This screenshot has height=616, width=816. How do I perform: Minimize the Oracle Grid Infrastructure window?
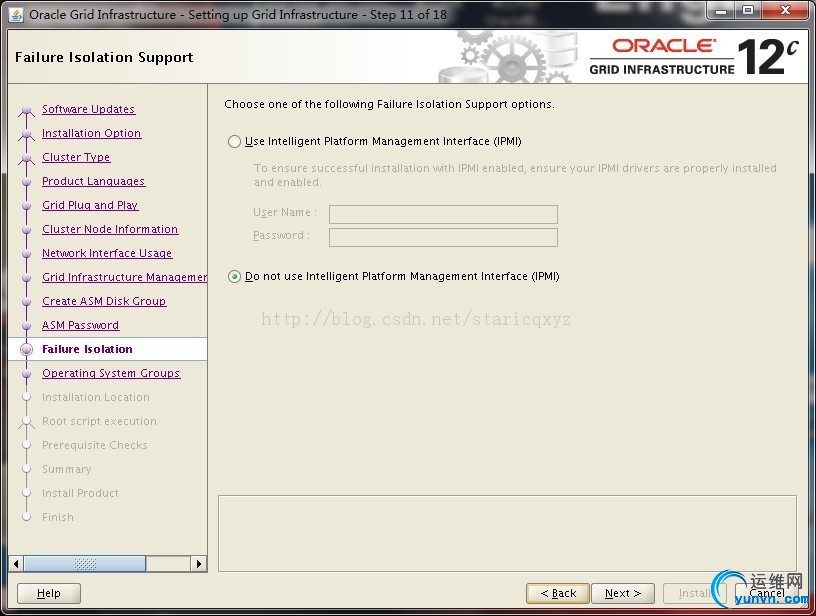721,10
